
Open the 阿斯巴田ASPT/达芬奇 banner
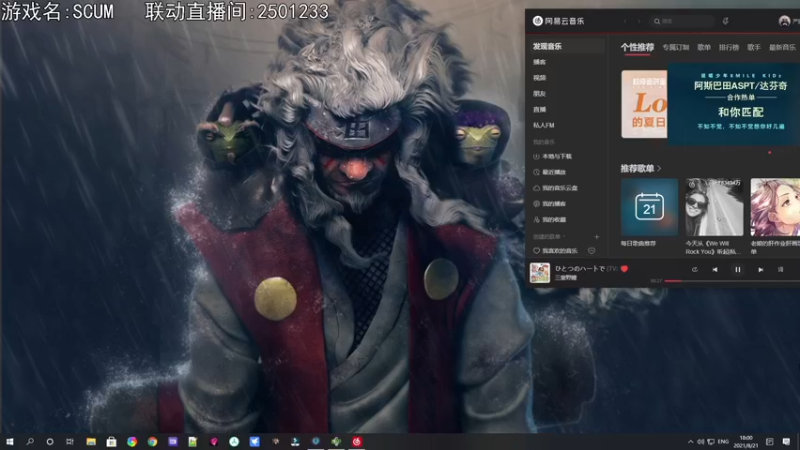click(734, 104)
